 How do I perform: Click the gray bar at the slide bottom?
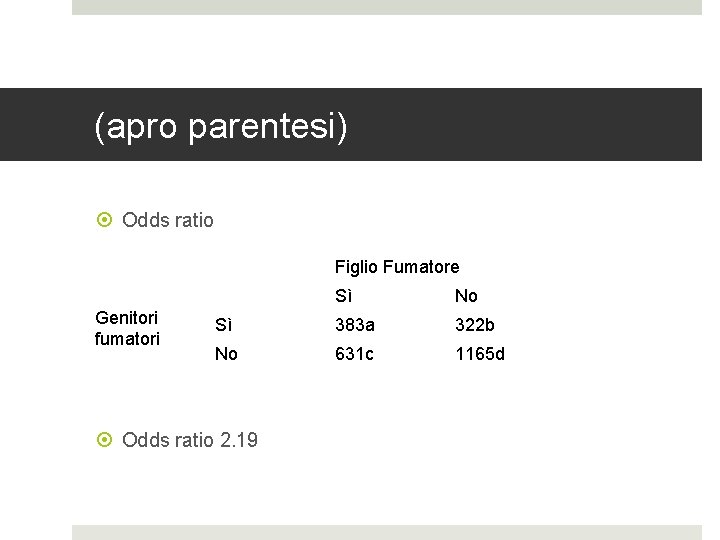[386, 532]
